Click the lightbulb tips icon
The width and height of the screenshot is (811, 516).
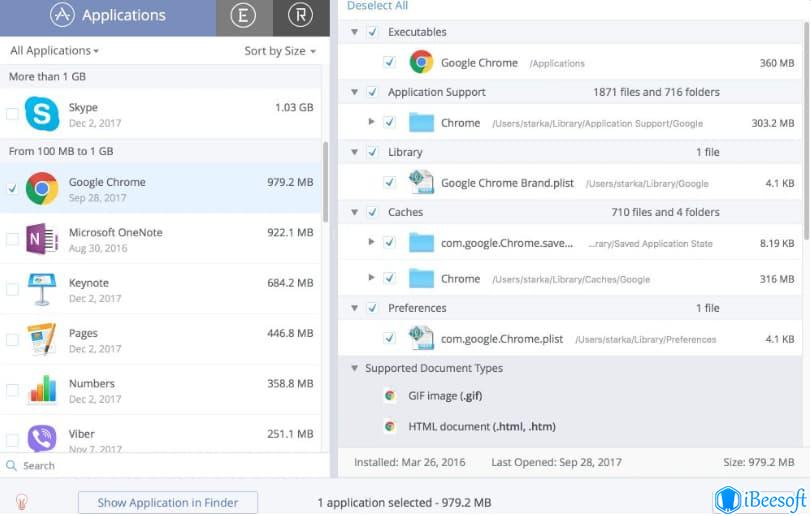(x=21, y=502)
